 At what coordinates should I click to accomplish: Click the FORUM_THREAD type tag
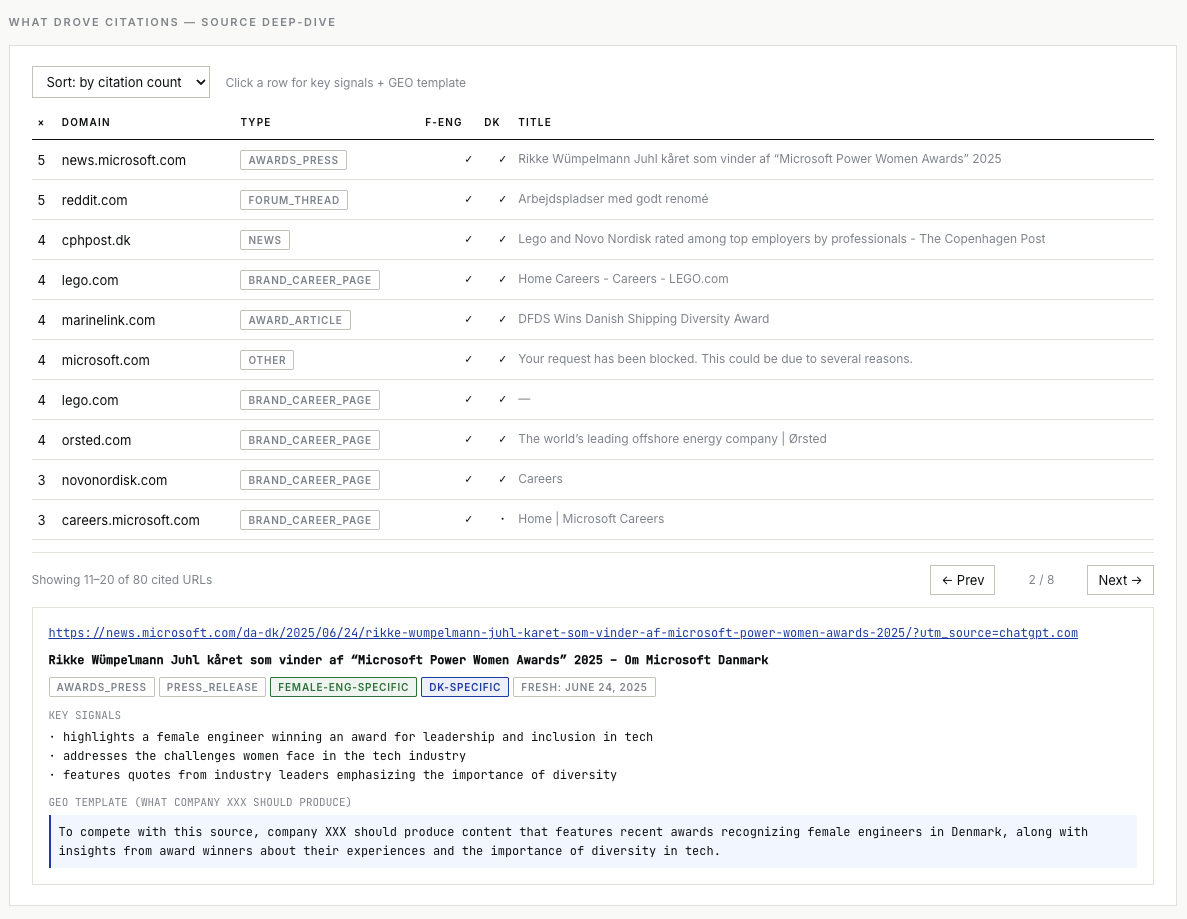click(294, 200)
